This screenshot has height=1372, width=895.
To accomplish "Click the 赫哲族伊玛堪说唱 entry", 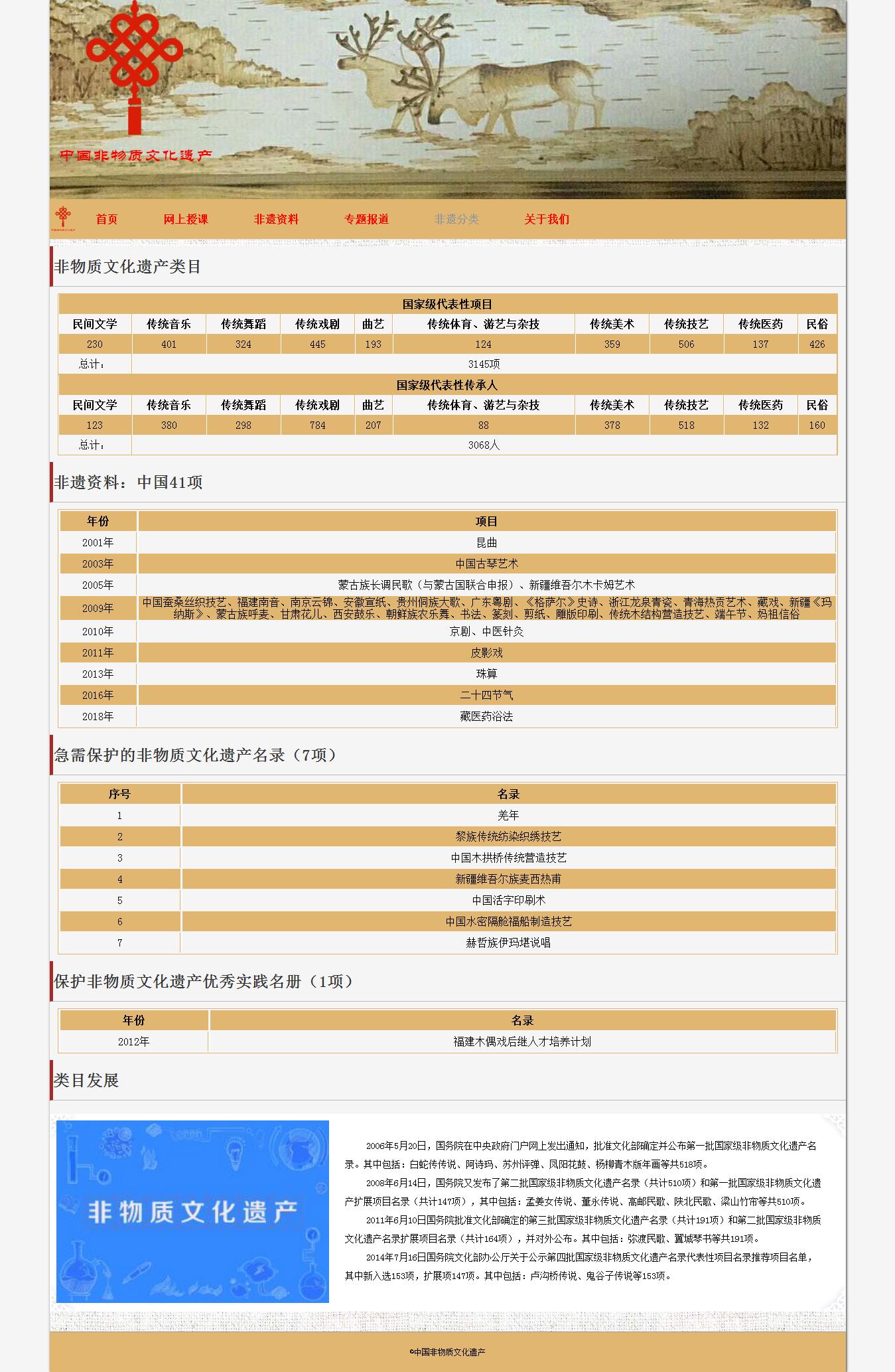I will point(508,943).
